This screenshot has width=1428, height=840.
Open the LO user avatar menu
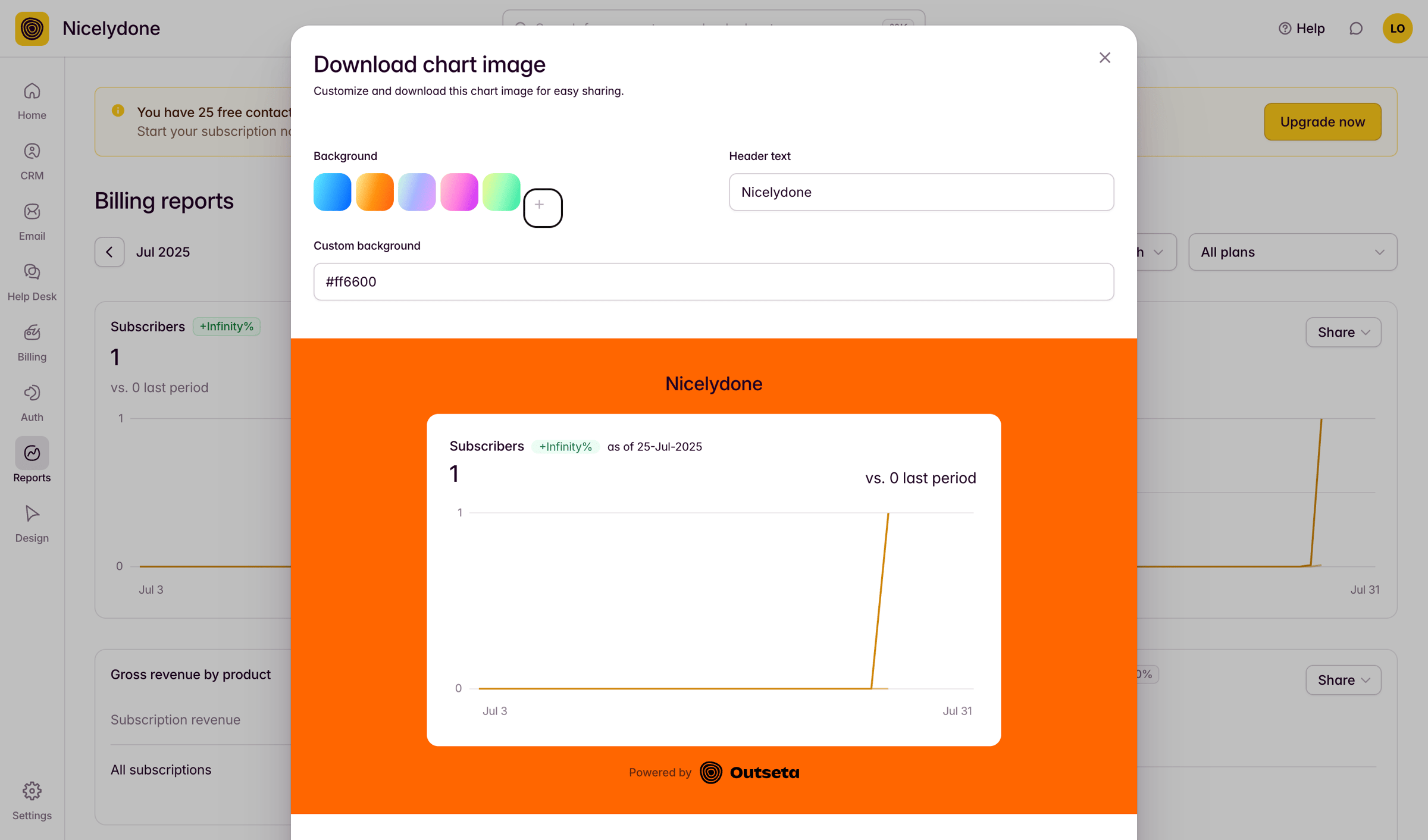click(1397, 29)
